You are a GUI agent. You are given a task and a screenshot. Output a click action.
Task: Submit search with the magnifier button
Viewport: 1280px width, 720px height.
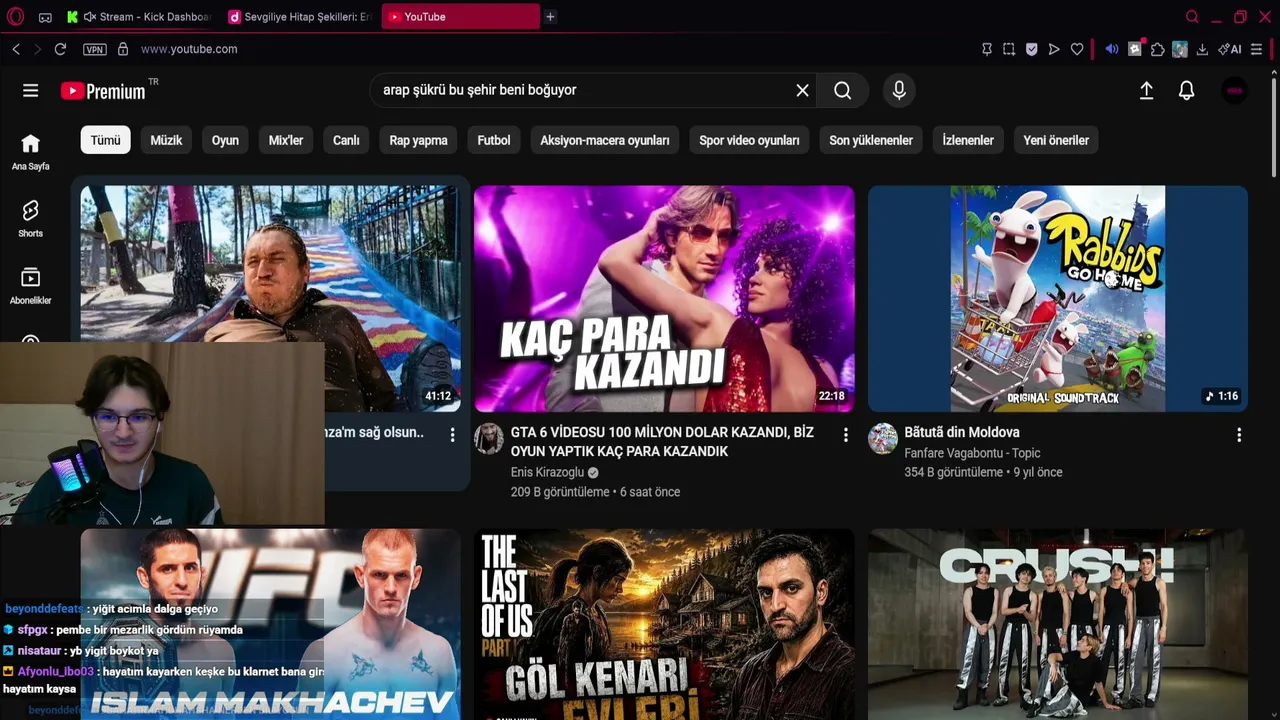(x=843, y=91)
